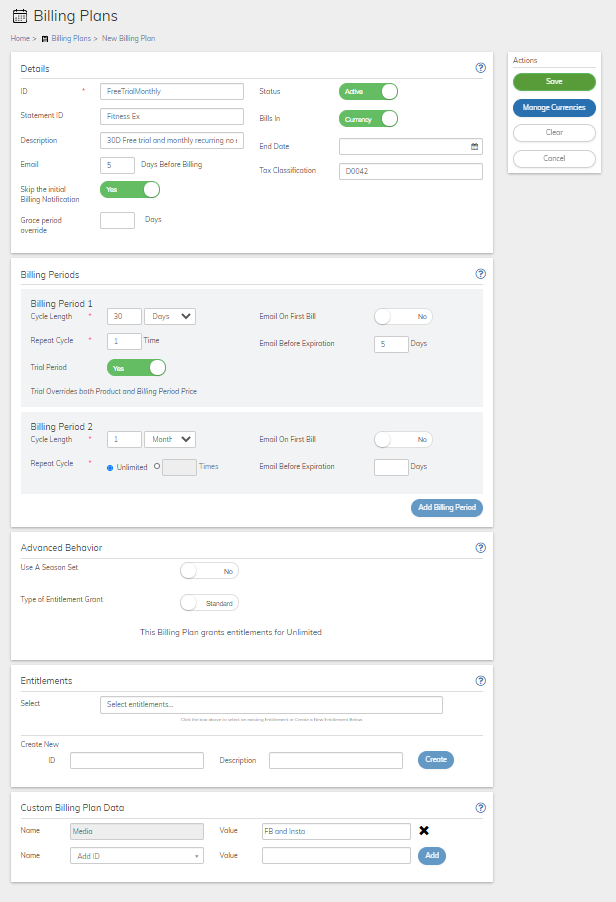616x902 pixels.
Task: Click the Statement ID field
Action: click(x=172, y=116)
